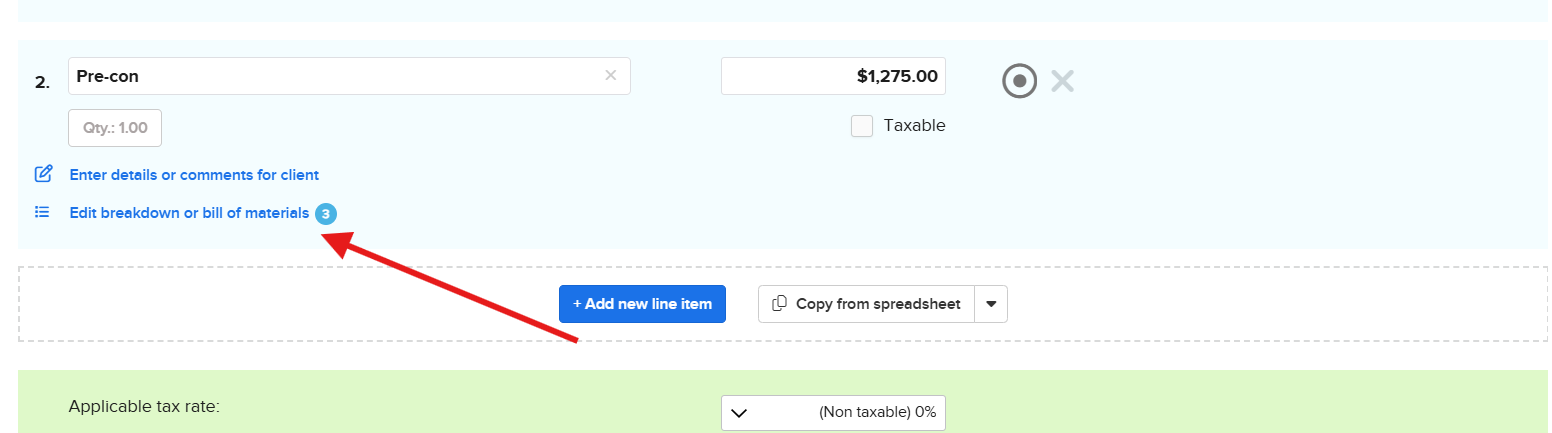Image resolution: width=1552 pixels, height=433 pixels.
Task: Open Enter details or comments for client
Action: (x=194, y=175)
